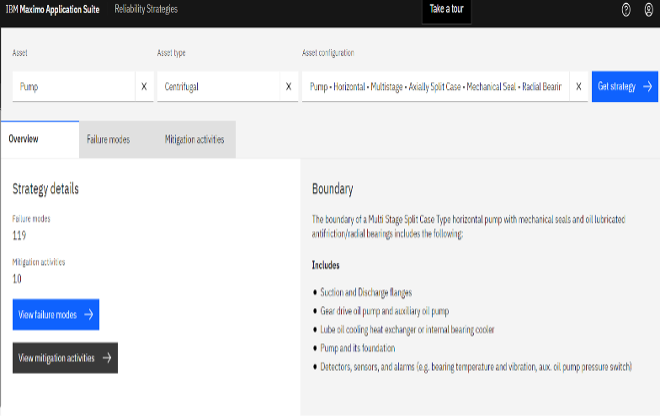
Task: Click the Boundary heading
Action: (x=333, y=189)
